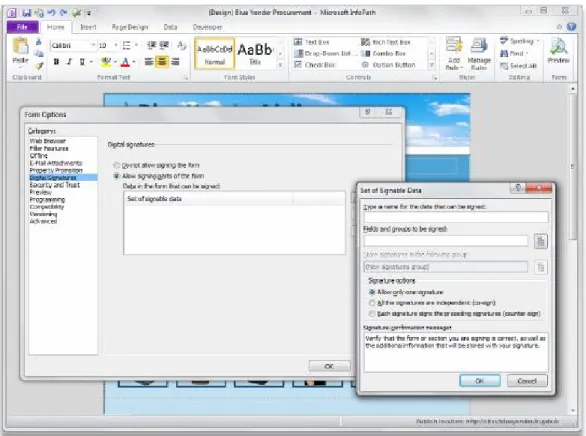Screen dimensions: 586x436
Task: Open the Controls group dialog launcher
Action: coord(435,78)
